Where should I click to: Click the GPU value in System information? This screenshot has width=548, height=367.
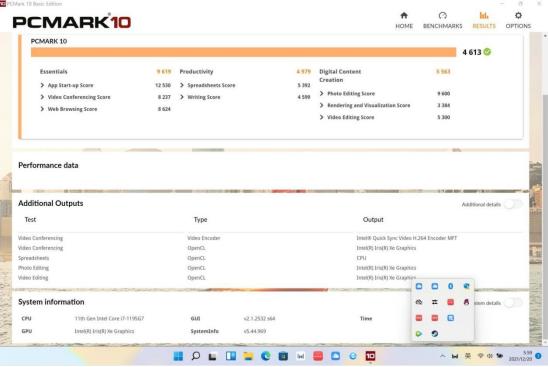coord(104,331)
